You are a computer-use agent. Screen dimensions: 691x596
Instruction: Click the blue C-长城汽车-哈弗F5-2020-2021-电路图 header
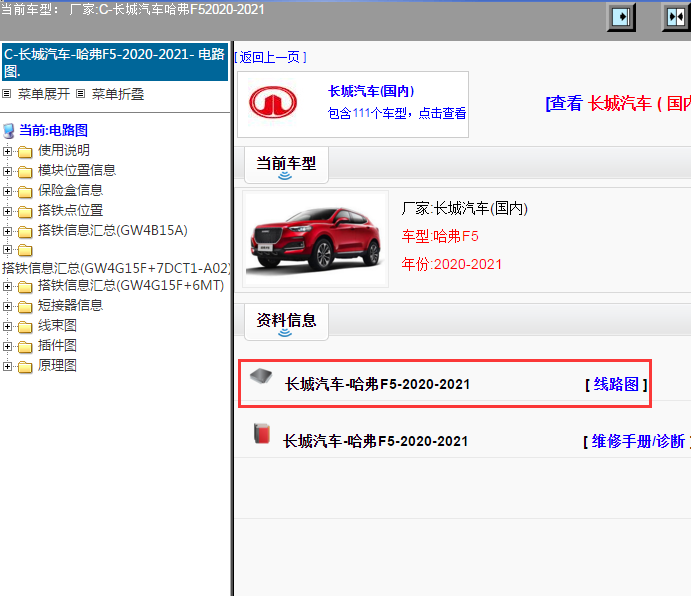tap(115, 62)
